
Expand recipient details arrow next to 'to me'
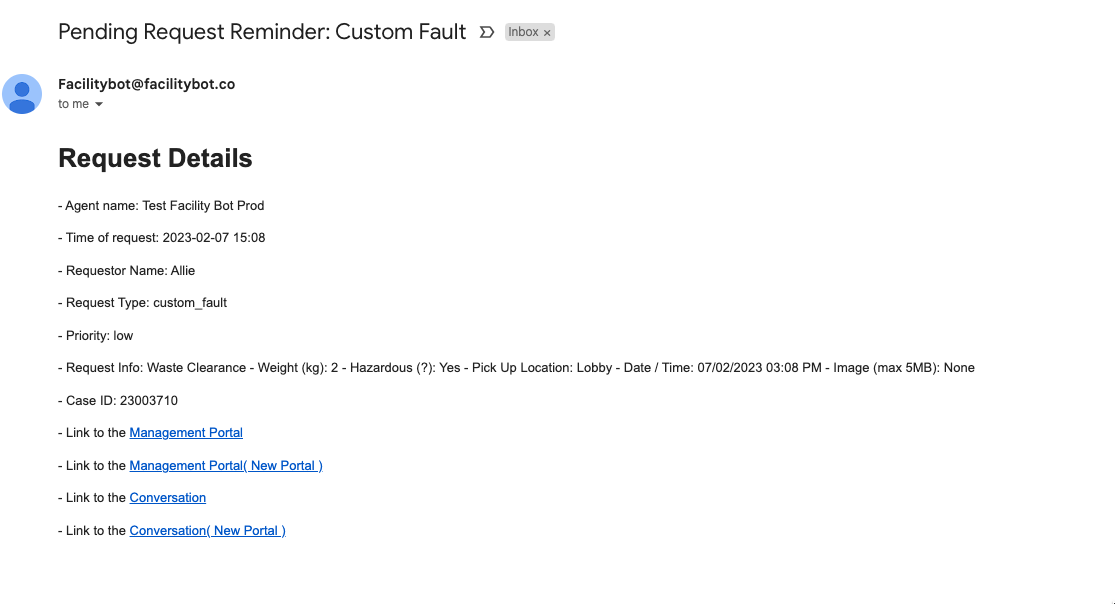pos(99,105)
